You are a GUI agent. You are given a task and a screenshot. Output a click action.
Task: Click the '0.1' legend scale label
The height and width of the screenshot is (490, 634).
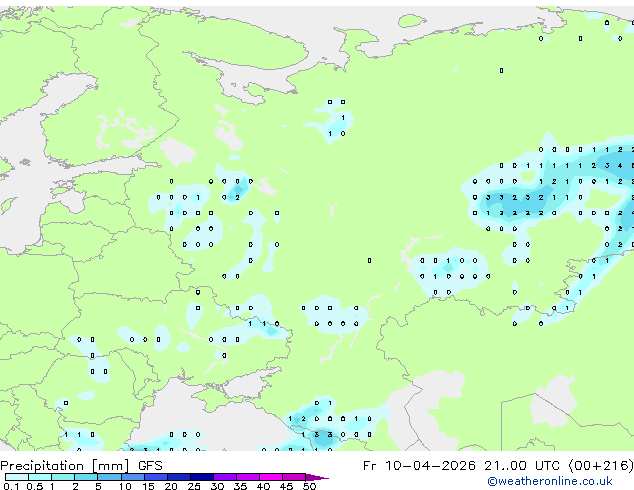11,486
